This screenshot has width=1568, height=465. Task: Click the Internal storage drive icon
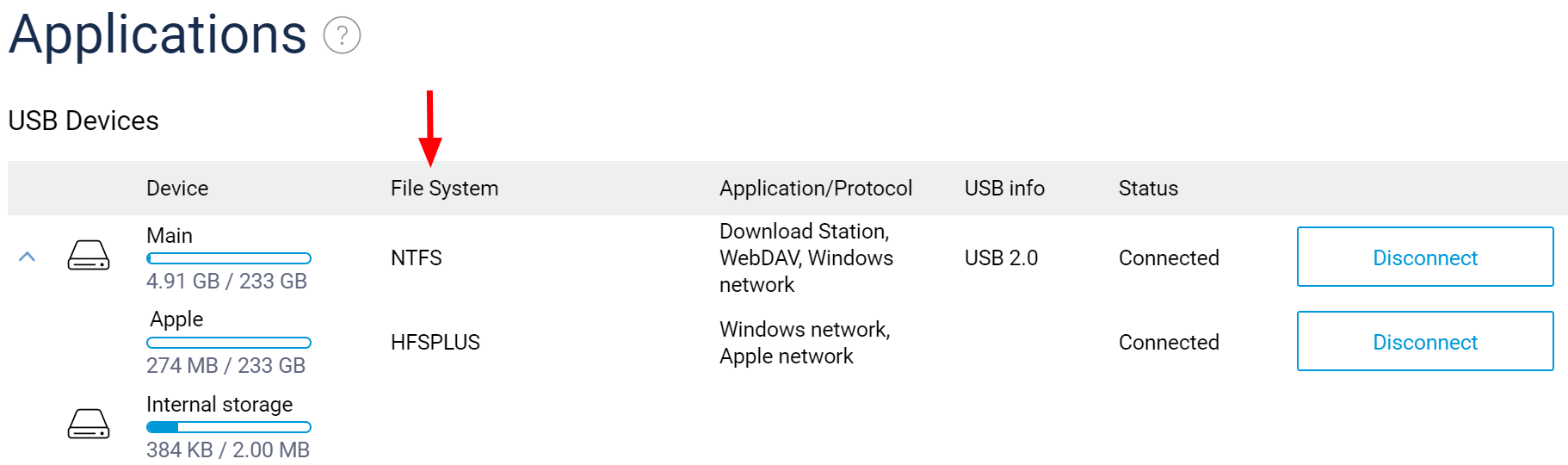tap(89, 425)
